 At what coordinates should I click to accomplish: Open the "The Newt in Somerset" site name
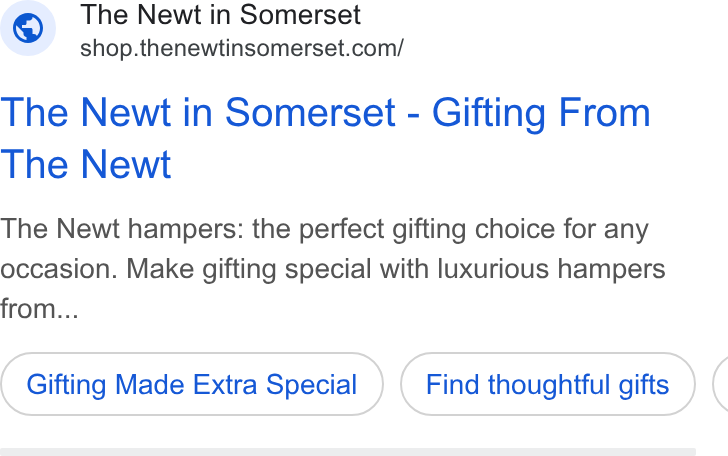tap(221, 14)
